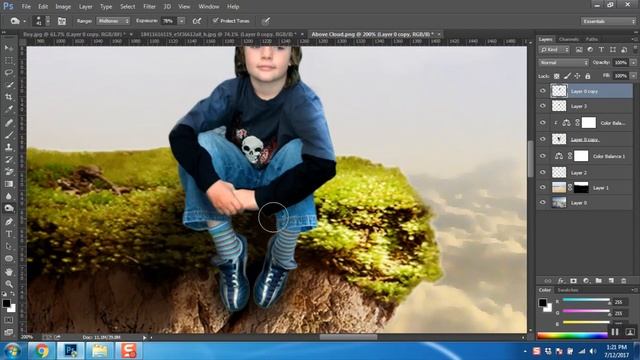This screenshot has height=360, width=640.
Task: Click the create new layer icon
Action: pos(611,281)
